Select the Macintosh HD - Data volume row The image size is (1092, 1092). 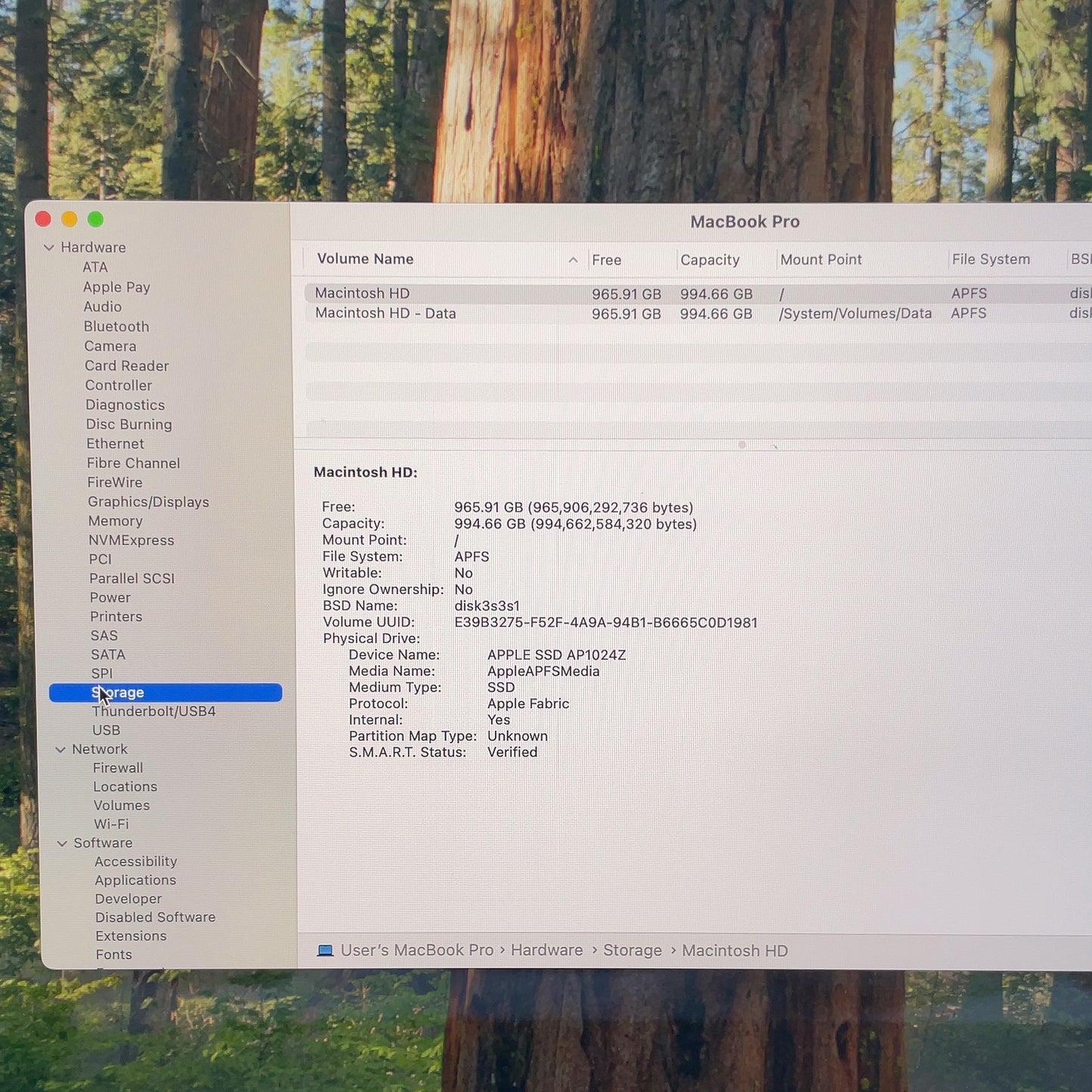pyautogui.click(x=698, y=314)
